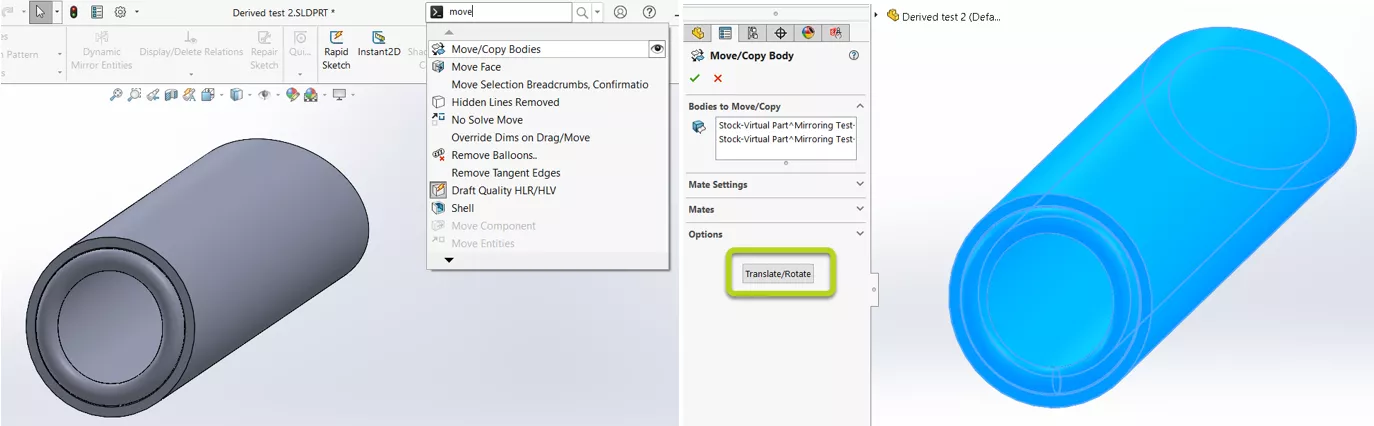Image resolution: width=1374 pixels, height=426 pixels.
Task: Choose Hidden Lines Removed result
Action: (548, 102)
